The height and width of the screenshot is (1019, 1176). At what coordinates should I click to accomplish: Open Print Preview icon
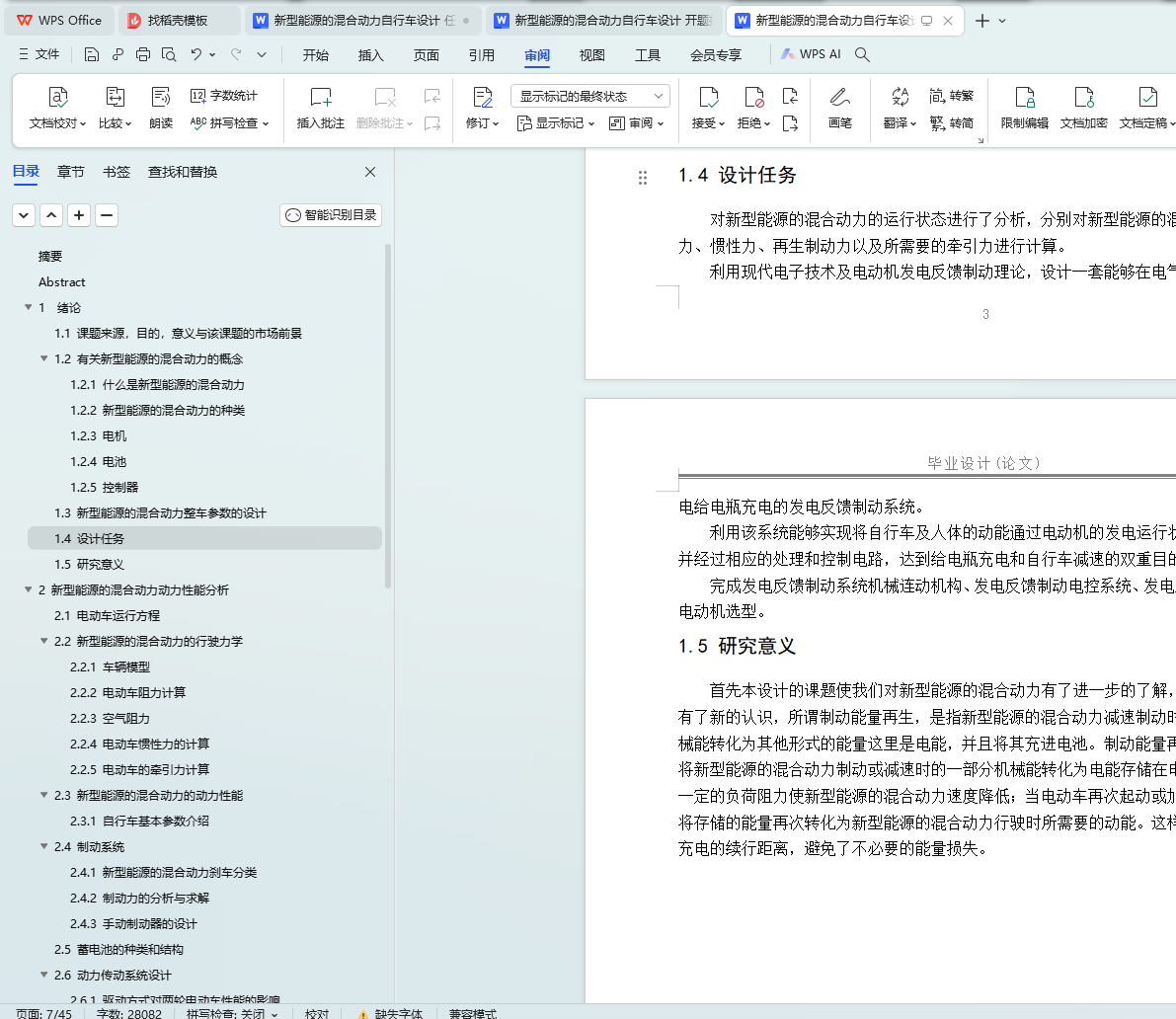click(x=170, y=54)
